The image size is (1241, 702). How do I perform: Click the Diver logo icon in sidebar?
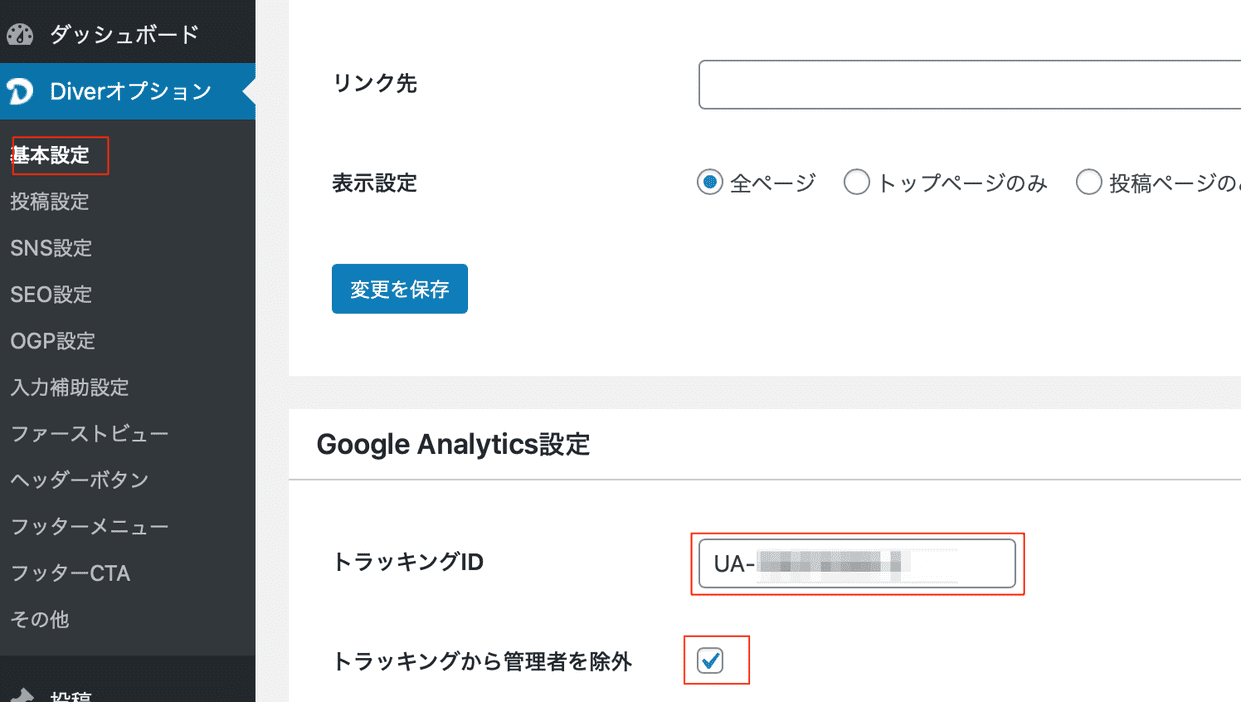pos(20,92)
